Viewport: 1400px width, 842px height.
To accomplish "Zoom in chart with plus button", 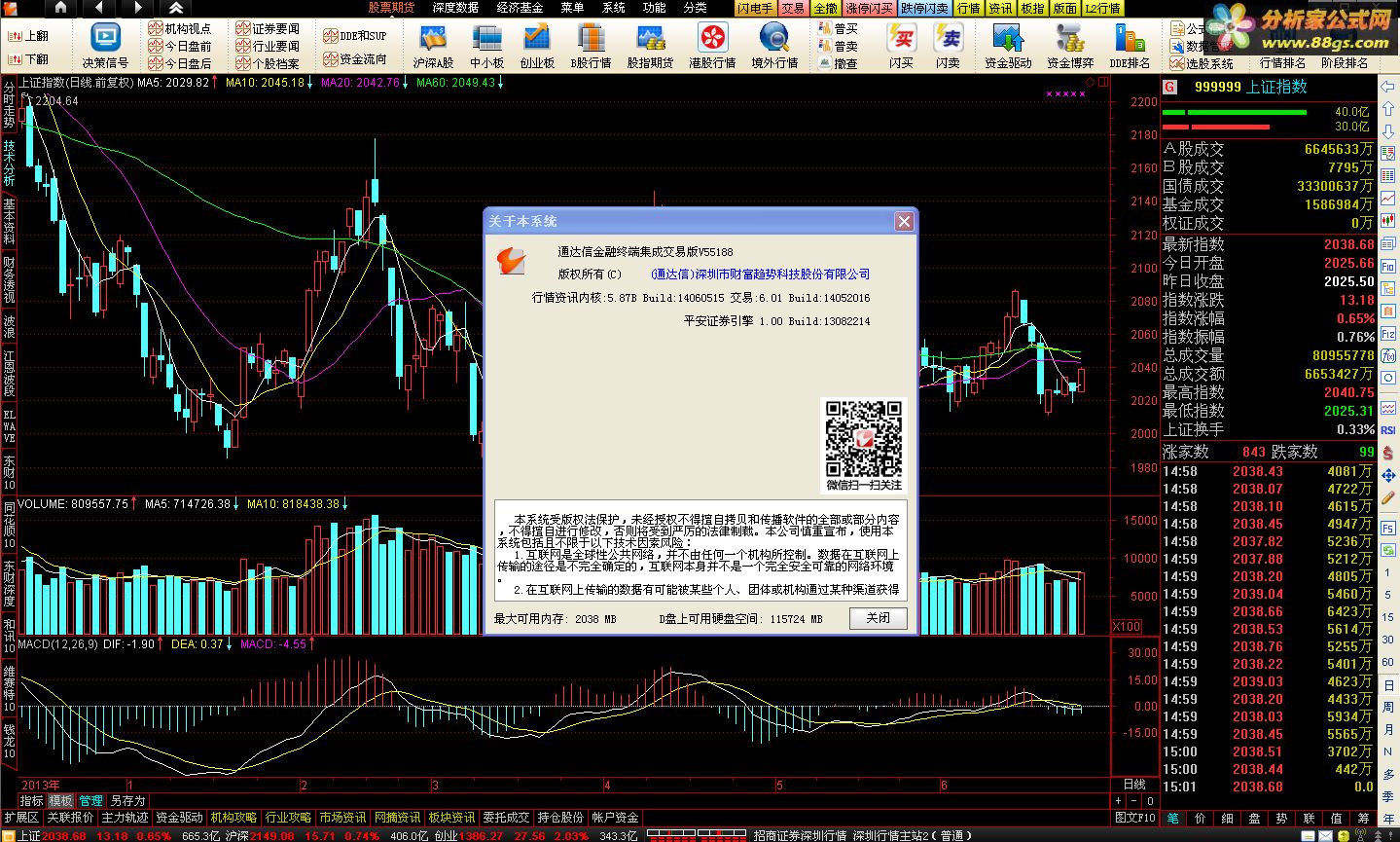I will click(1118, 801).
